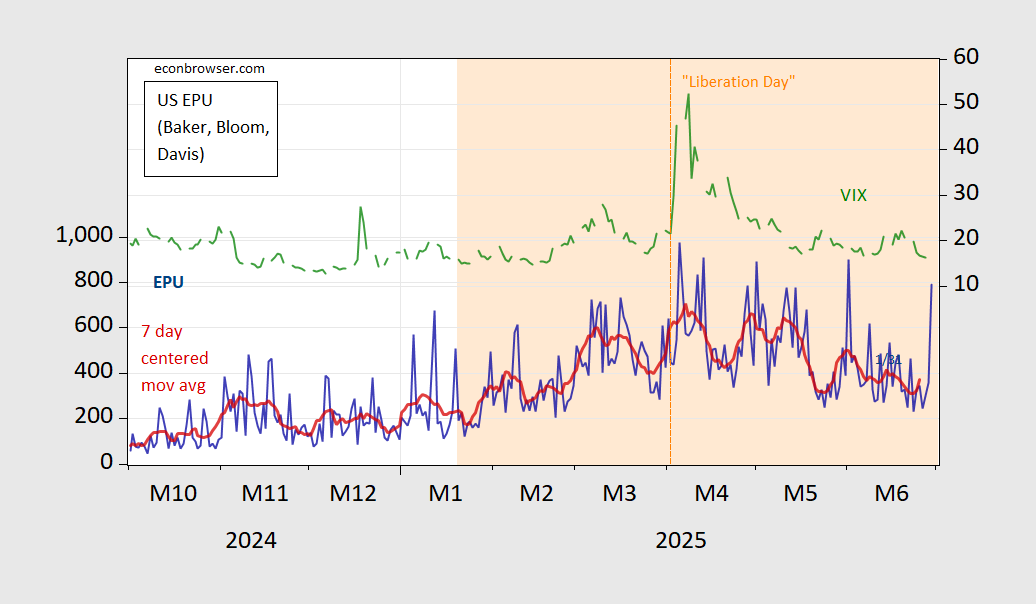
Task: Select the 800 left axis tick label
Action: tap(98, 282)
